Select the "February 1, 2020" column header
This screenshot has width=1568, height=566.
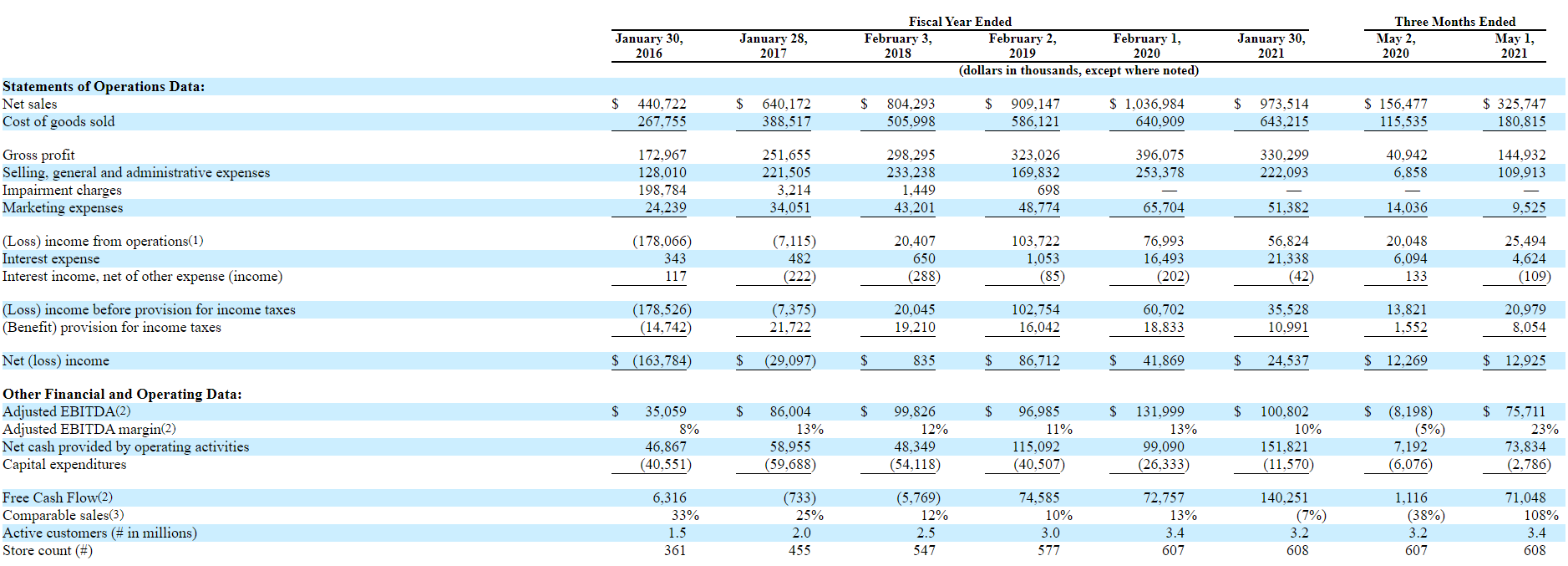(1147, 46)
